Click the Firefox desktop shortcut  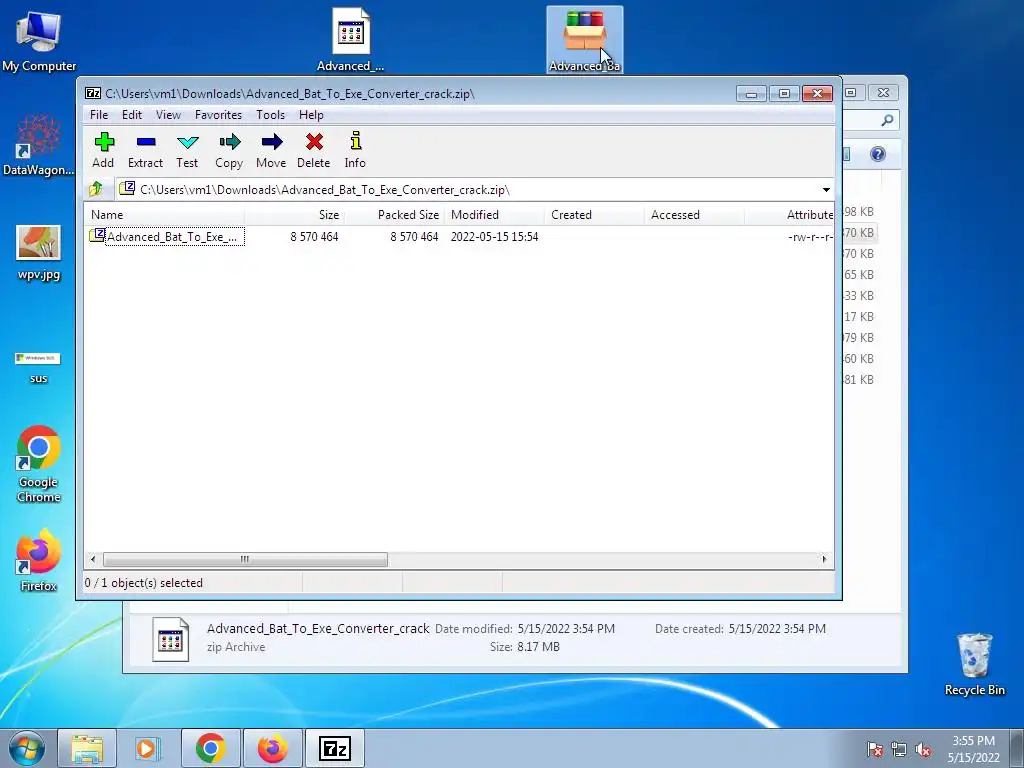point(39,560)
